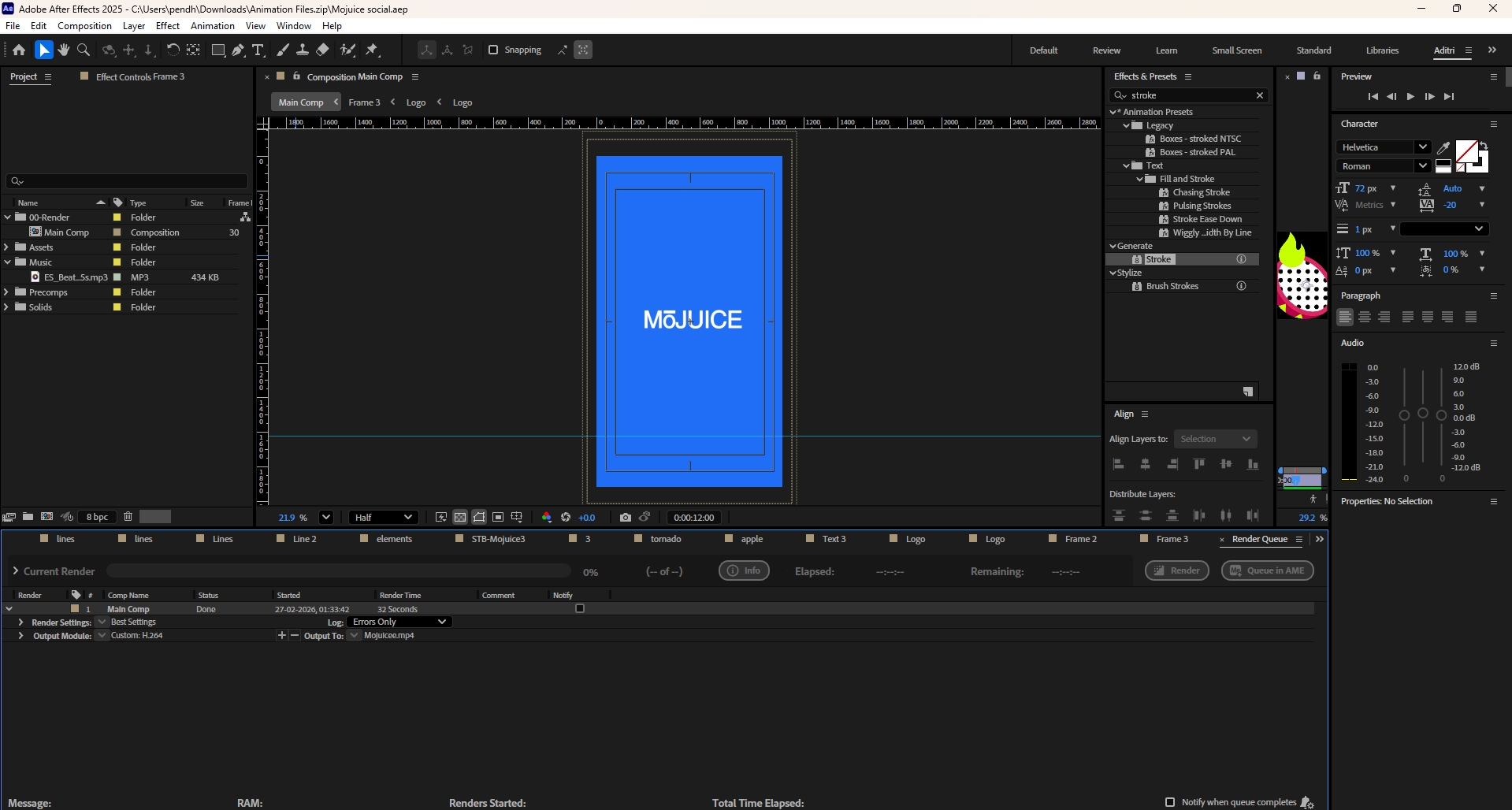Select left align text in Paragraph panel
Viewport: 1512px width, 810px height.
click(1345, 317)
